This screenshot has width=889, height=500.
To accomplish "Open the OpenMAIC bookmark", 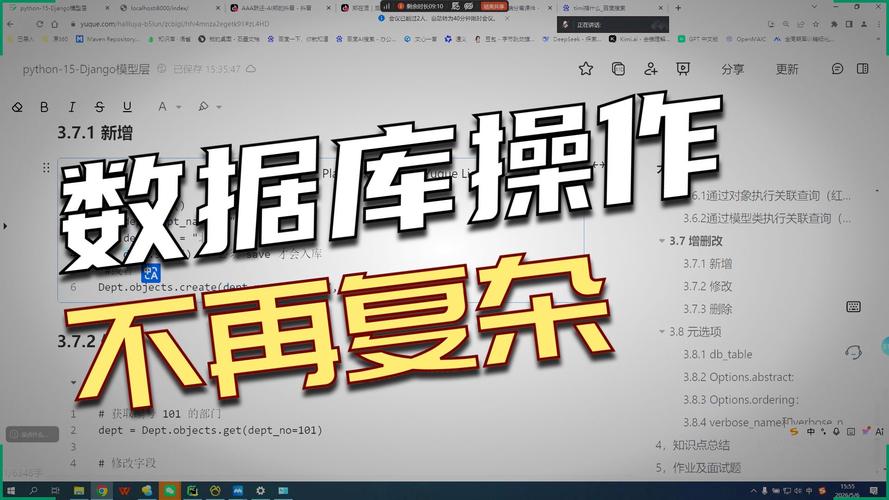I will click(747, 39).
